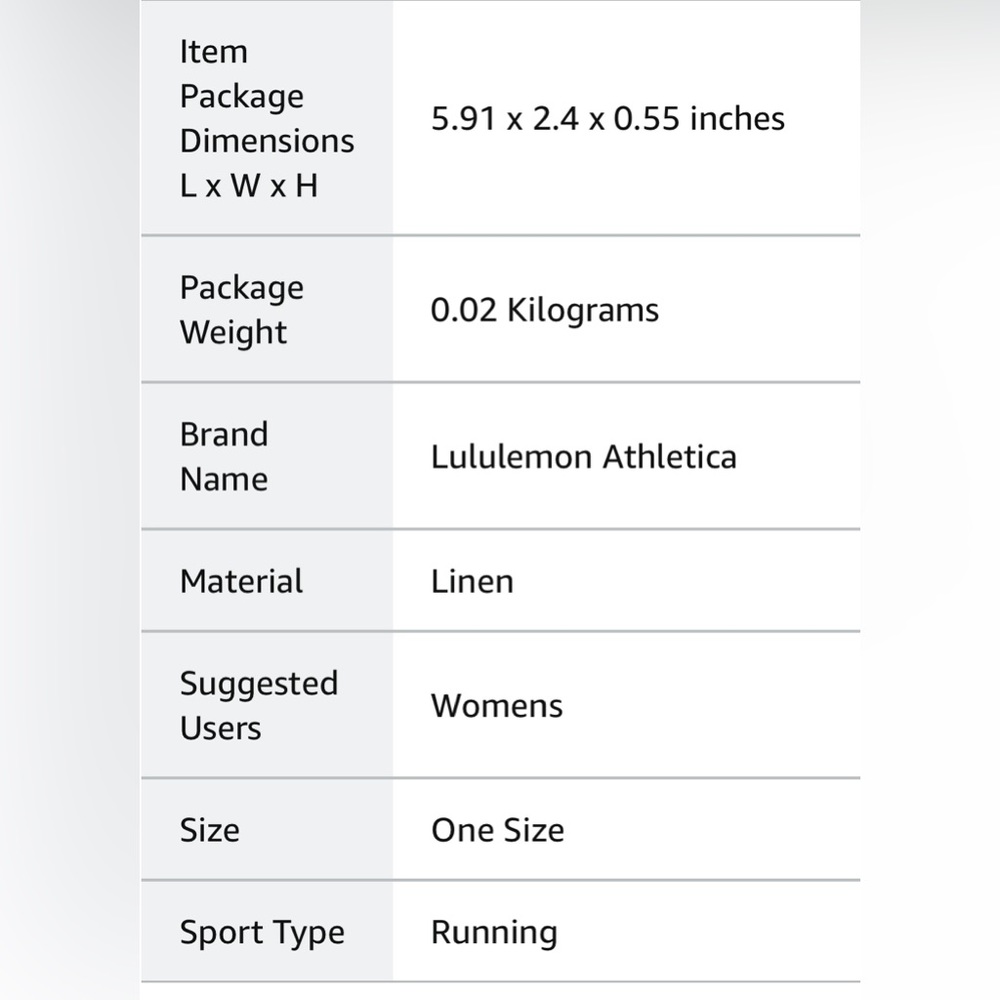Click the word Weight in second row
The width and height of the screenshot is (1000, 1000).
(233, 333)
